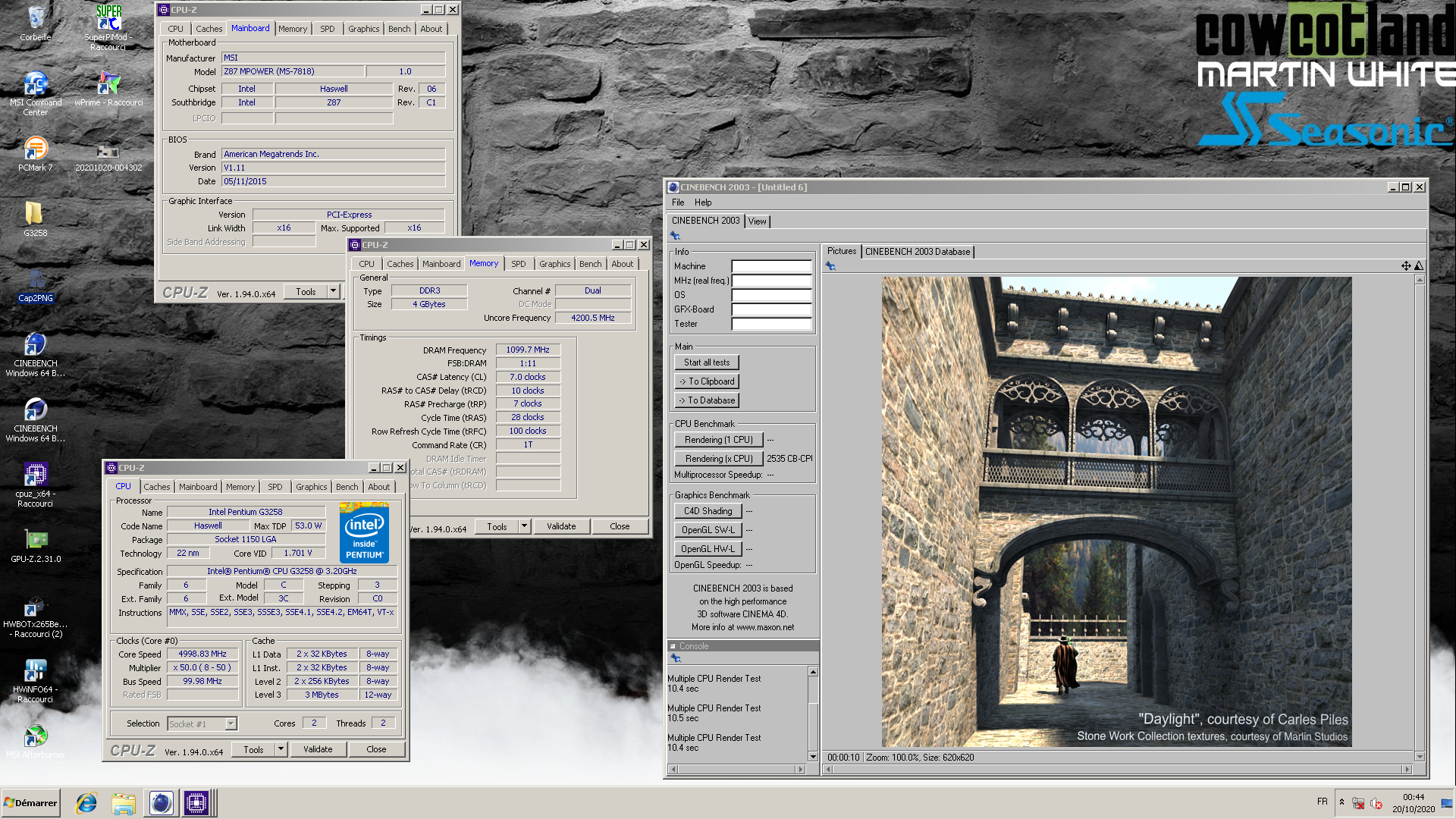
Task: Click the volume muted tray icon
Action: click(x=1376, y=803)
